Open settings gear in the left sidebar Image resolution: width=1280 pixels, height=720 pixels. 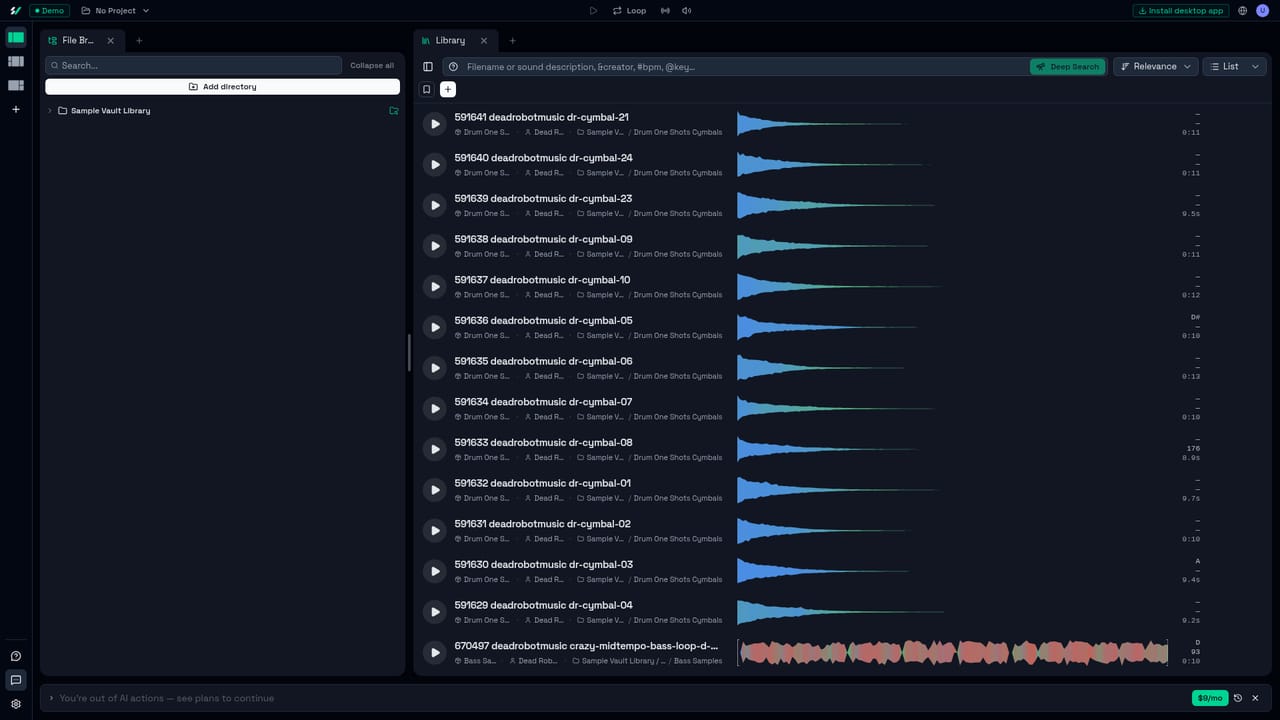(15, 704)
